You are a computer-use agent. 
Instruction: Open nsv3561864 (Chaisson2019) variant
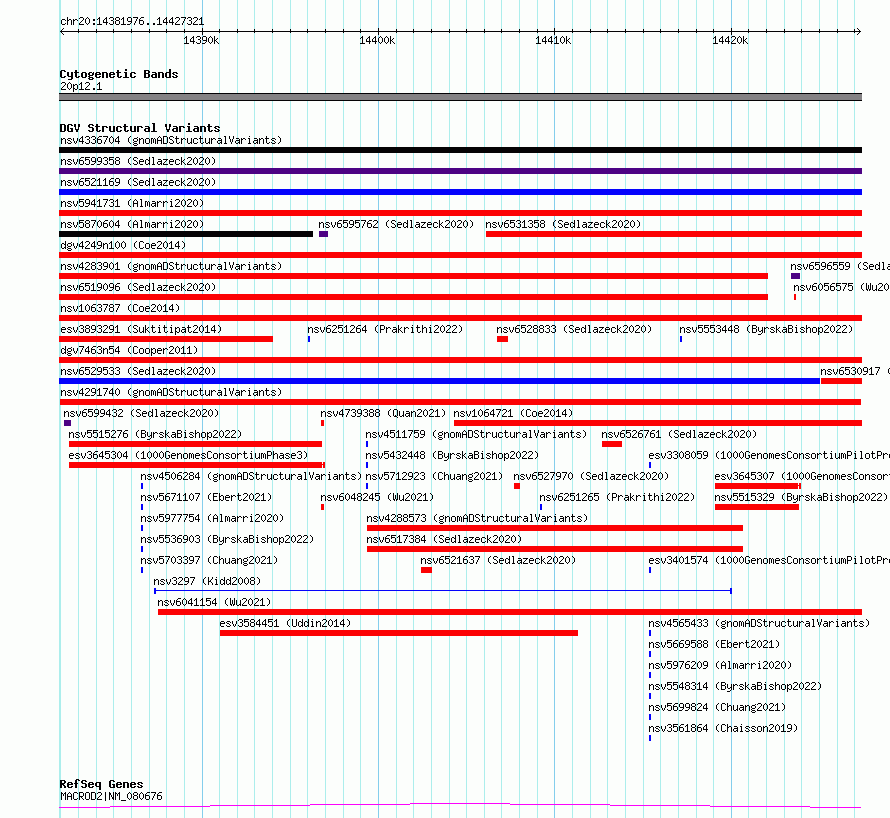[x=723, y=728]
